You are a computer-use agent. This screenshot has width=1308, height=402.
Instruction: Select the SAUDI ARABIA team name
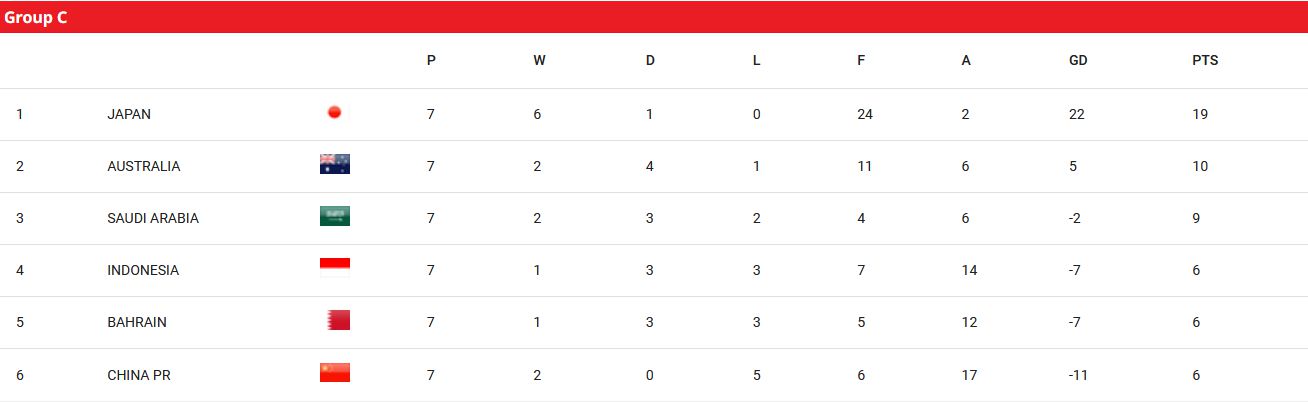(153, 218)
